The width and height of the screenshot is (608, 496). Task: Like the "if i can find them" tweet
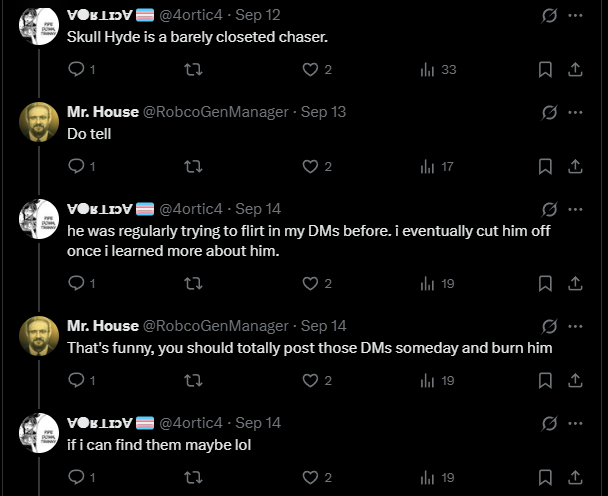(310, 477)
